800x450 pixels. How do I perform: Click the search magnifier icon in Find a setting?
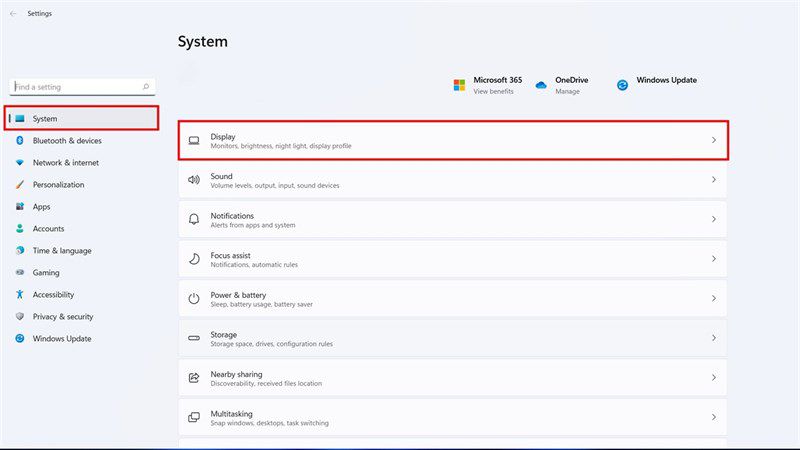(146, 87)
